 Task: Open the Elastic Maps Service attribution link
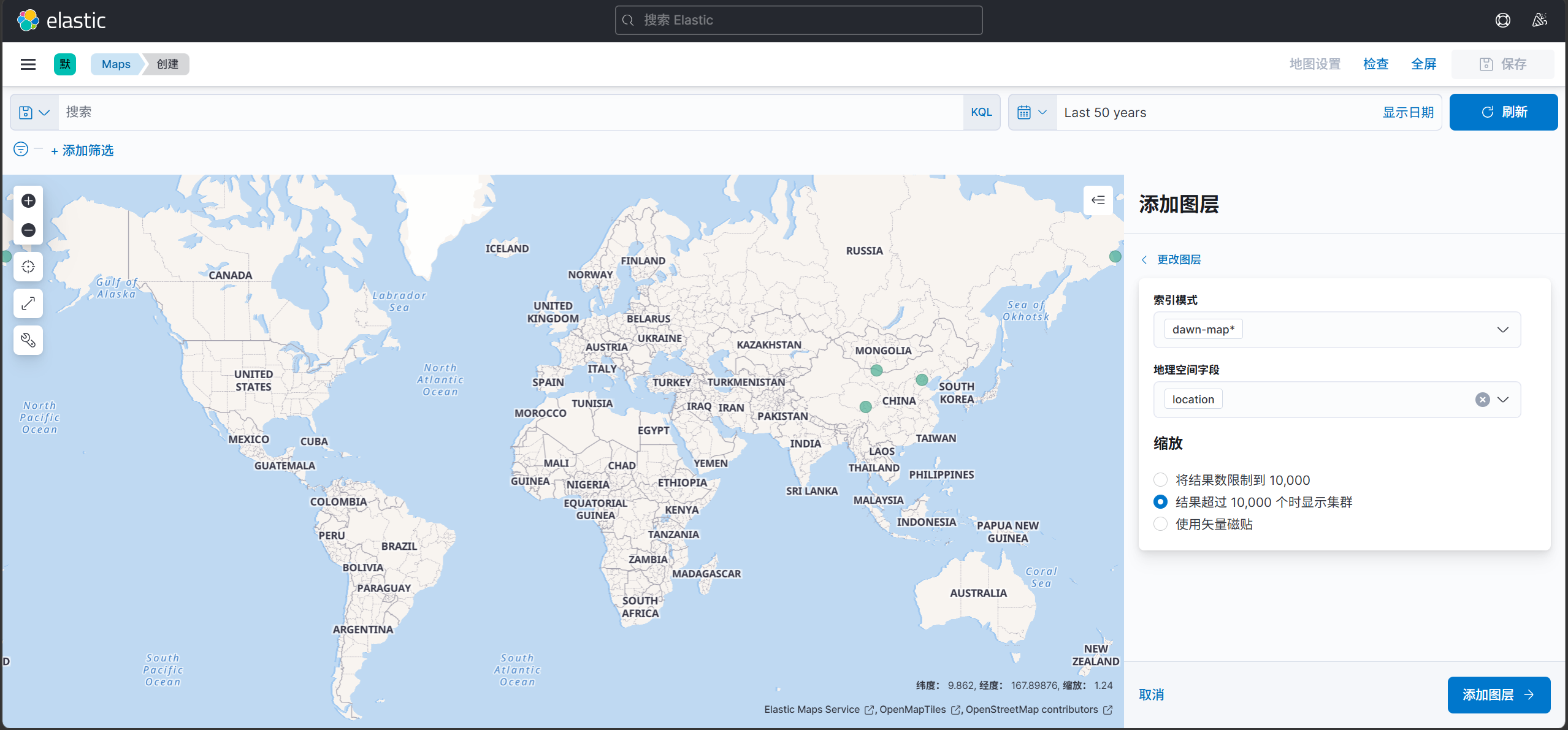coord(819,710)
